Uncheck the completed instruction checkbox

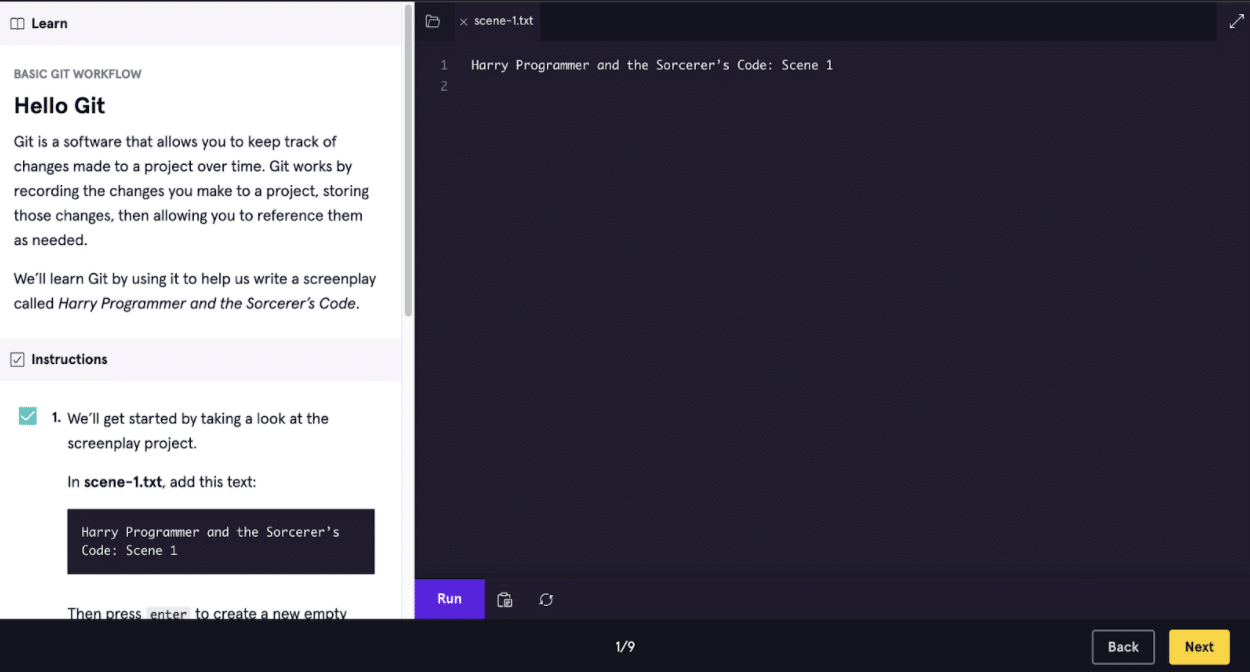[x=28, y=414]
